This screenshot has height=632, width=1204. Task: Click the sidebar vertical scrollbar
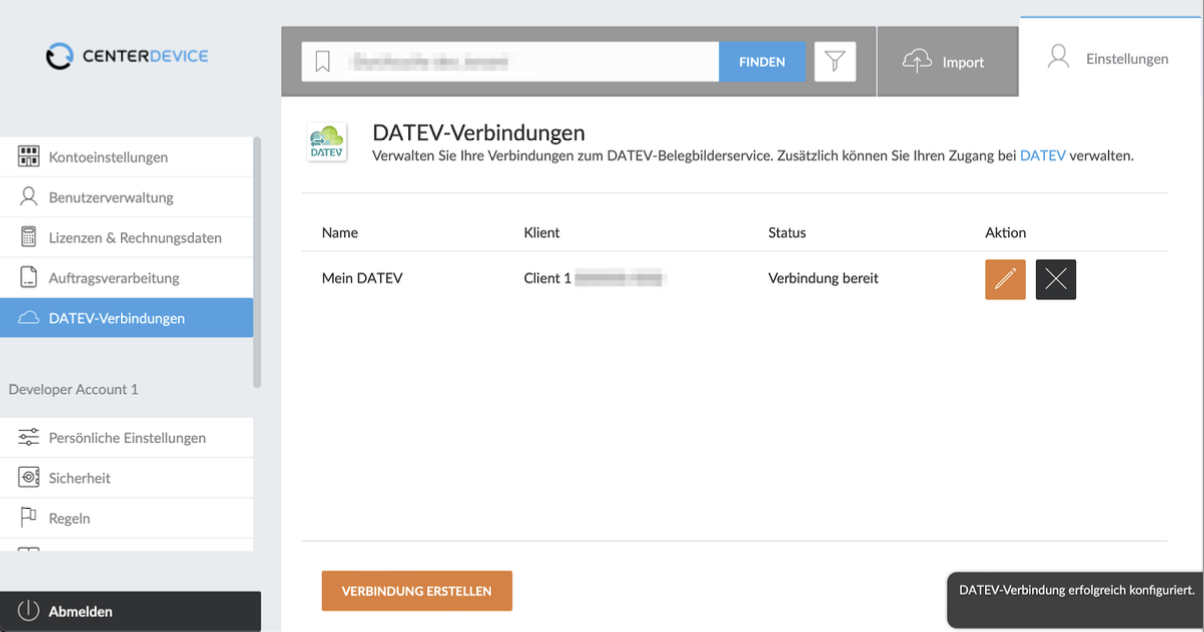tap(257, 262)
